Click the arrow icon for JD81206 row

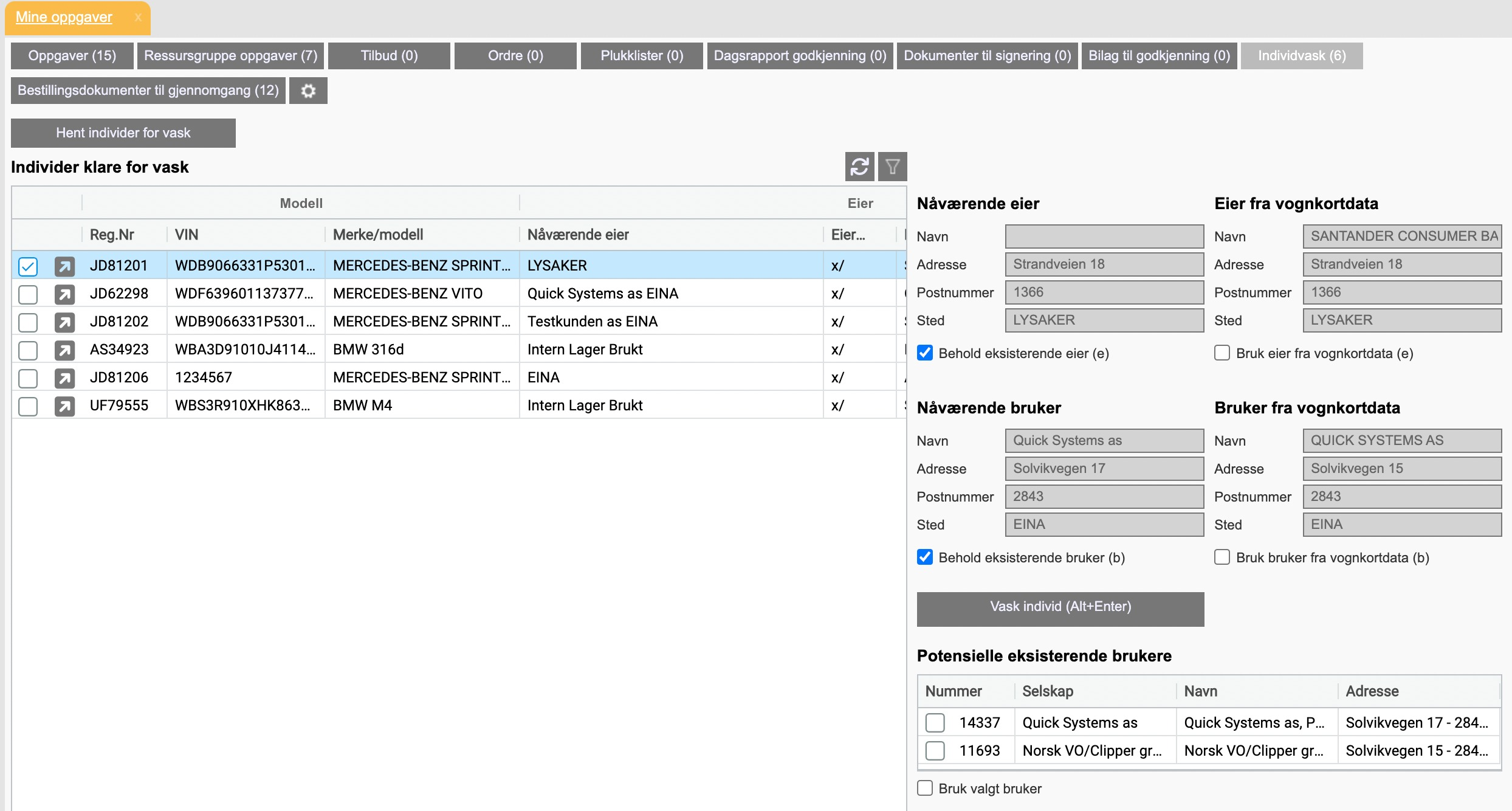[x=64, y=378]
